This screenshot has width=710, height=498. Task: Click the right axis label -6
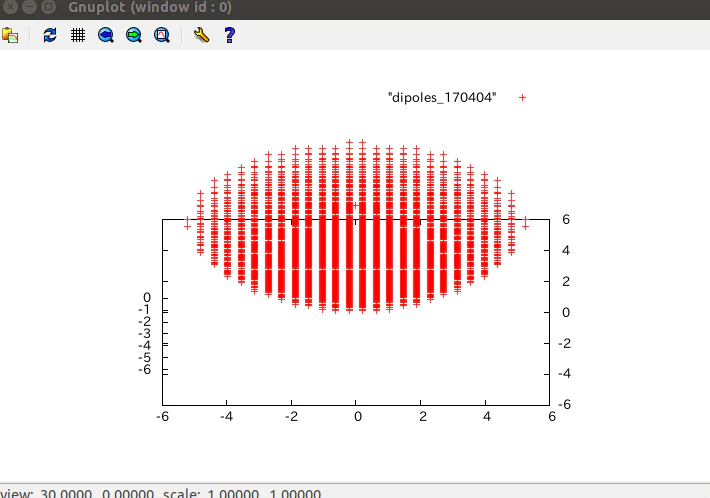click(564, 404)
